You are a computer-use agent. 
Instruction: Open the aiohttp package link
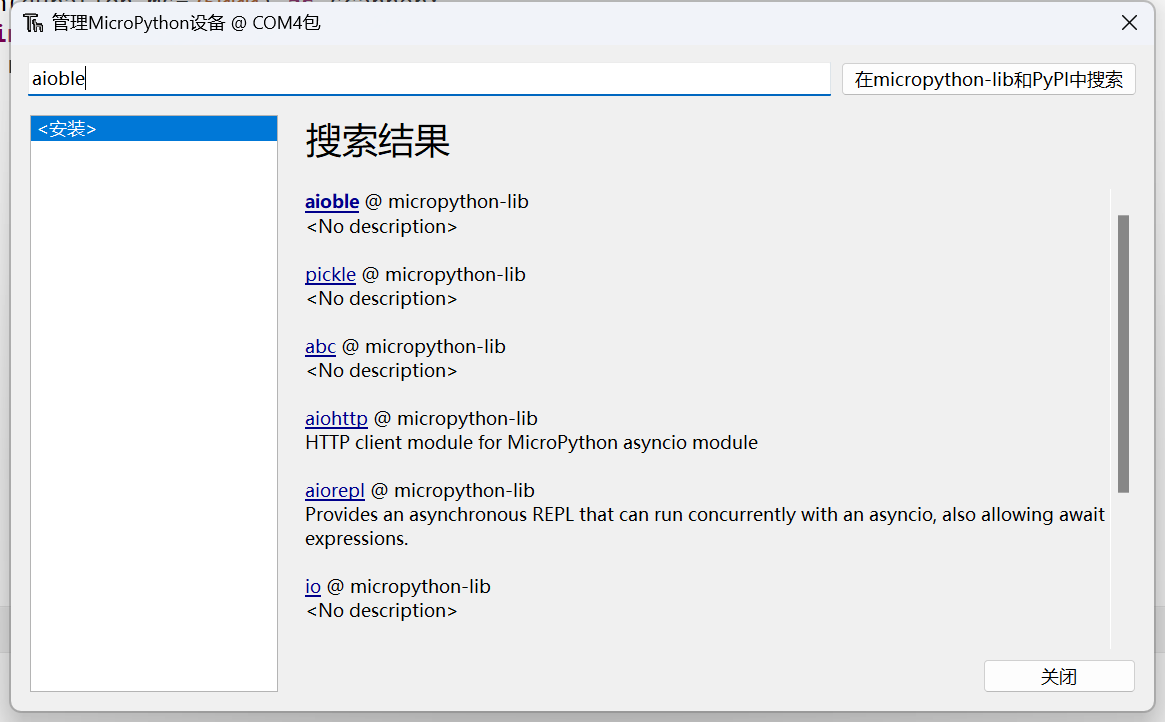[x=337, y=419]
